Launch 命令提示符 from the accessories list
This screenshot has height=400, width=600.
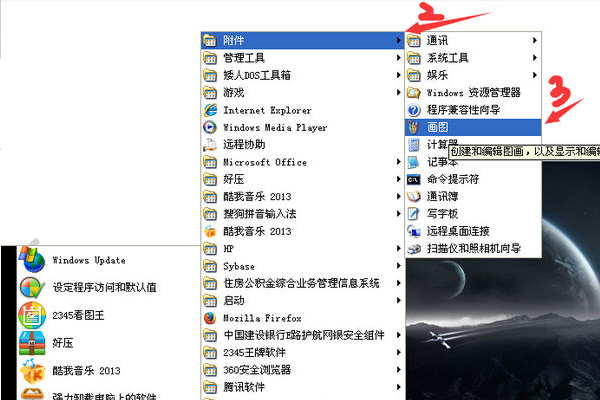473,179
